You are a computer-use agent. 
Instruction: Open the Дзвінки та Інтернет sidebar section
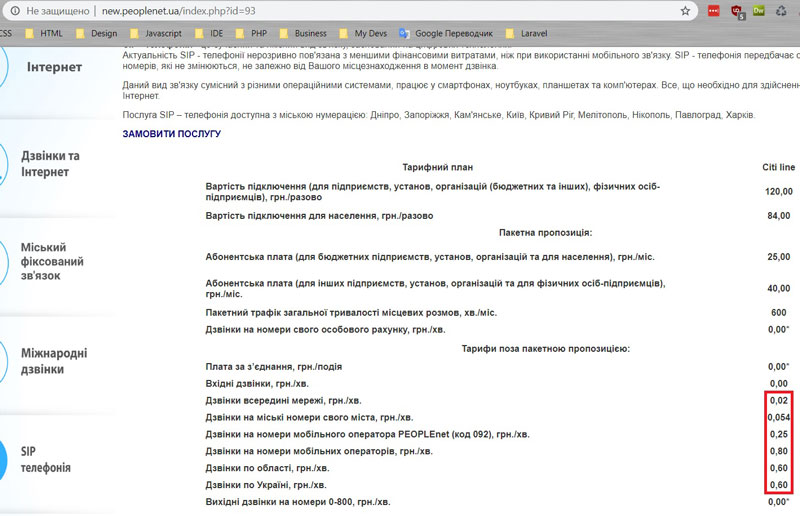coord(50,164)
